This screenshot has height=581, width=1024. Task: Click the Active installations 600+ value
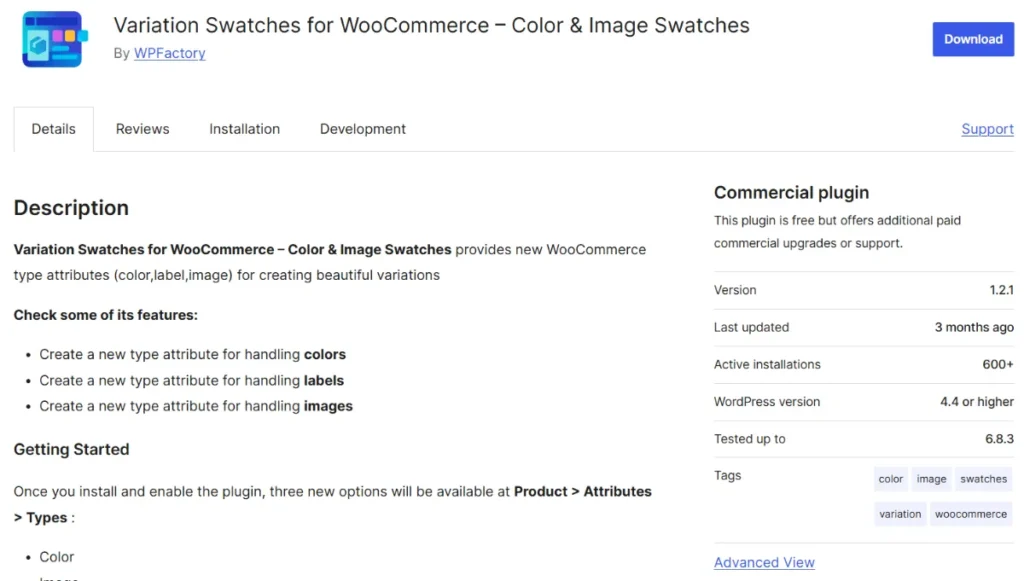[997, 364]
